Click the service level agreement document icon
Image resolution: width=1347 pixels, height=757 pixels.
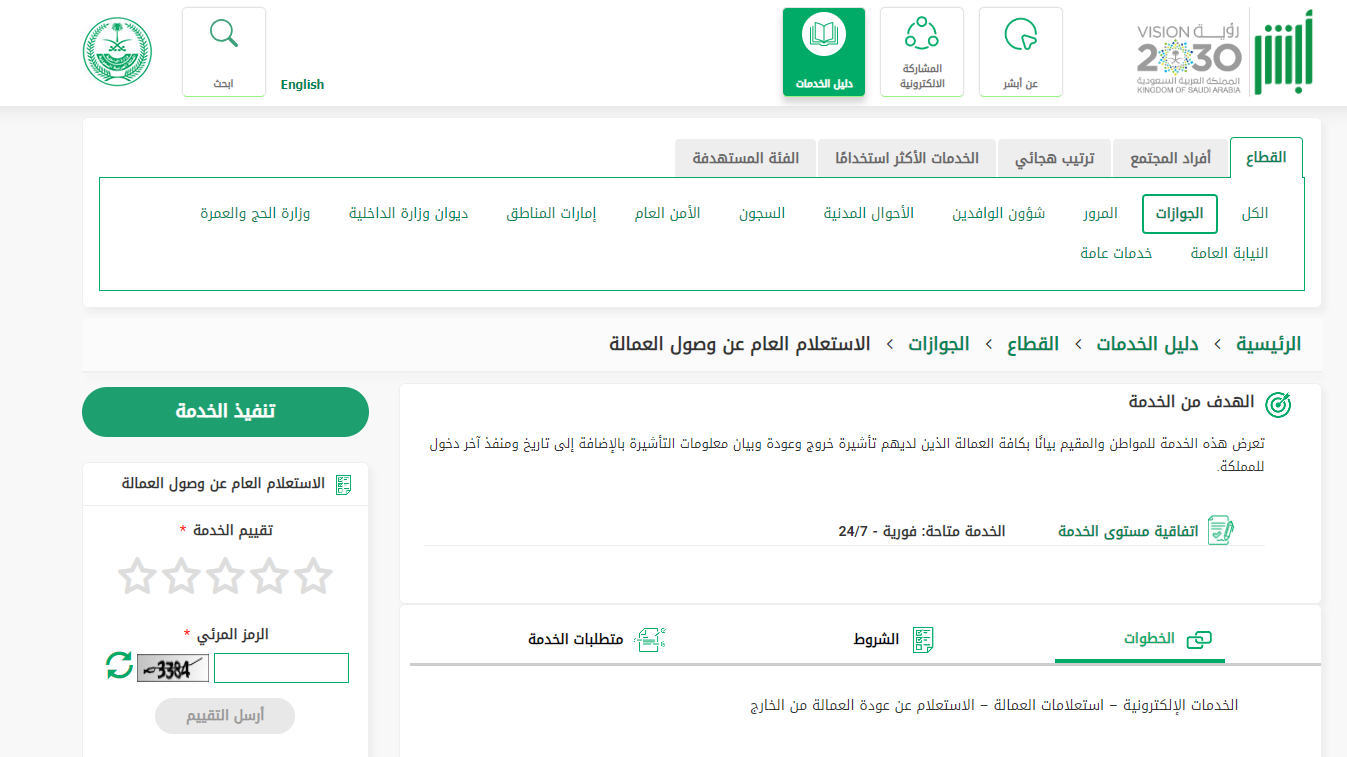pyautogui.click(x=1221, y=531)
